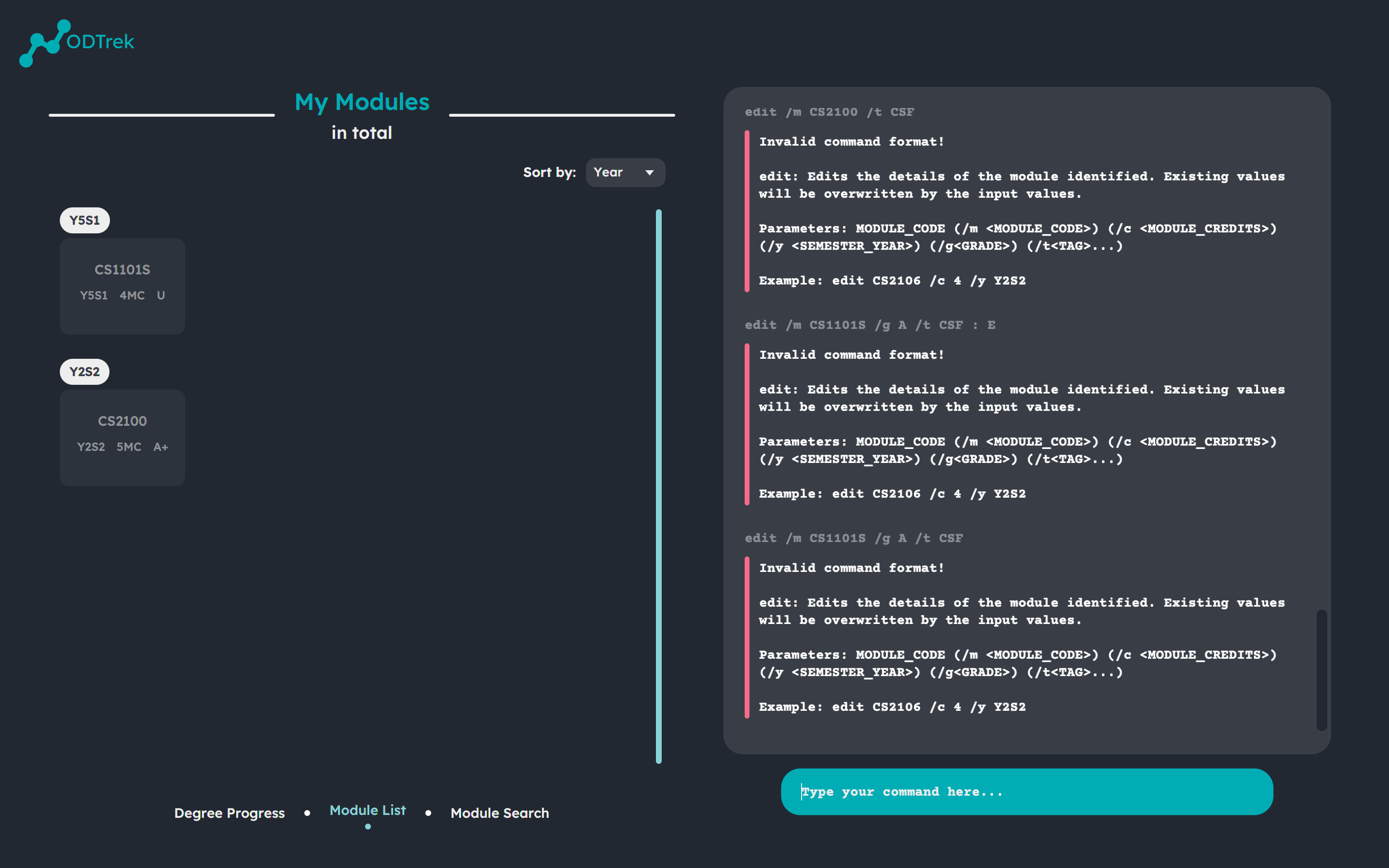Select the CS1101S module card
This screenshot has height=868, width=1389.
click(x=122, y=286)
